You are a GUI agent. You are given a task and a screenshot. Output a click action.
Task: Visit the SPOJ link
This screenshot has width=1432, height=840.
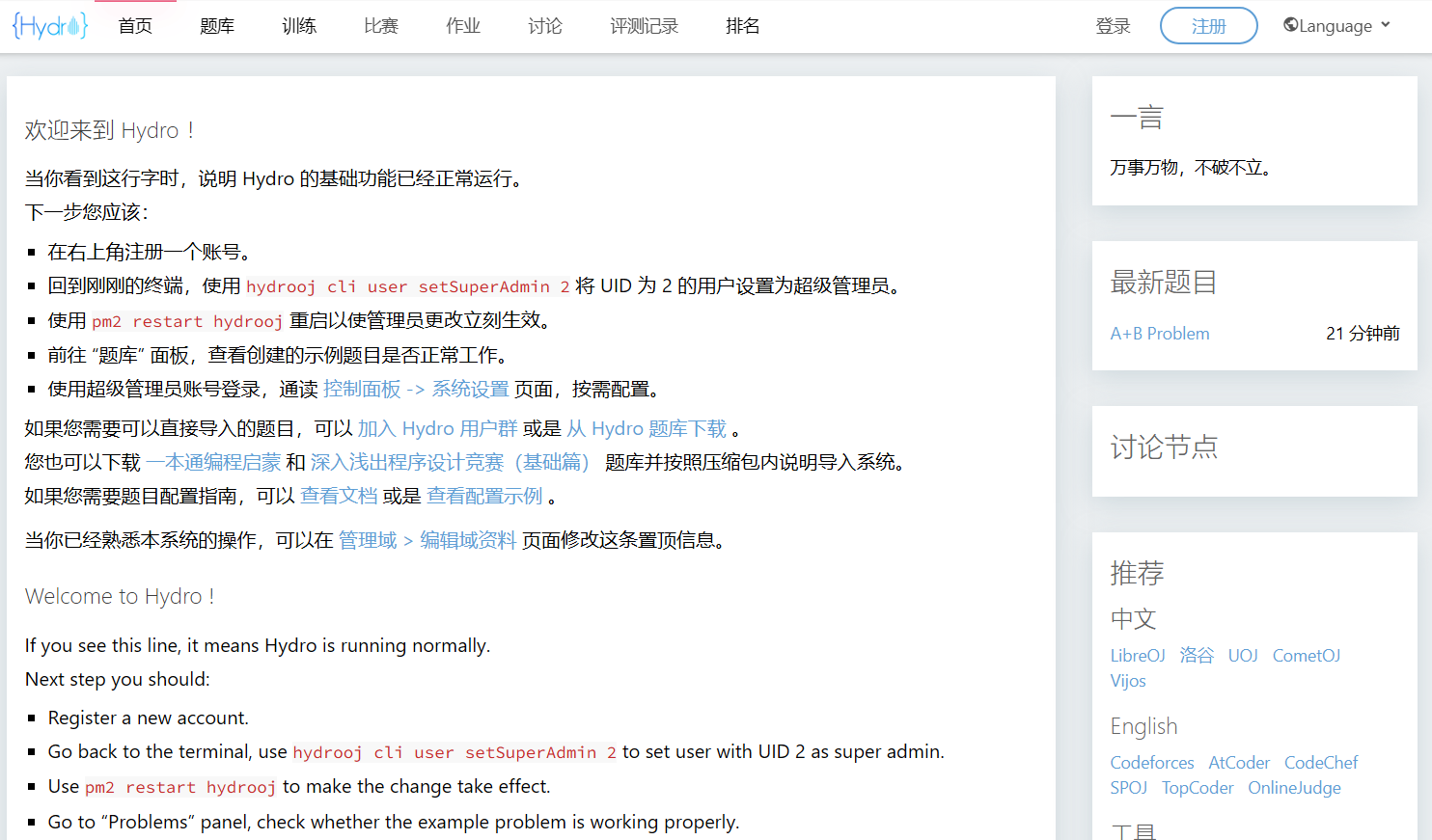1129,788
